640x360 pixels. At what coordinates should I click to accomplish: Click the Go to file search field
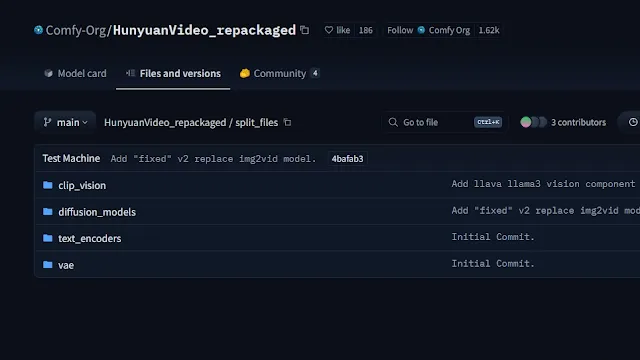point(445,122)
